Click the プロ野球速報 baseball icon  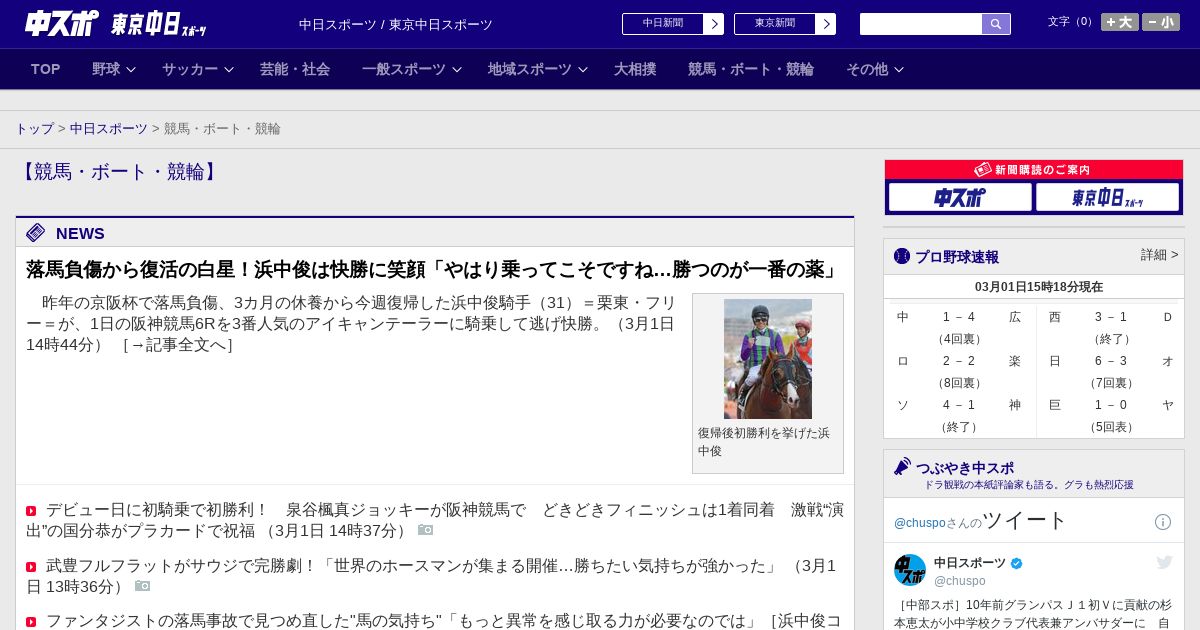click(902, 256)
